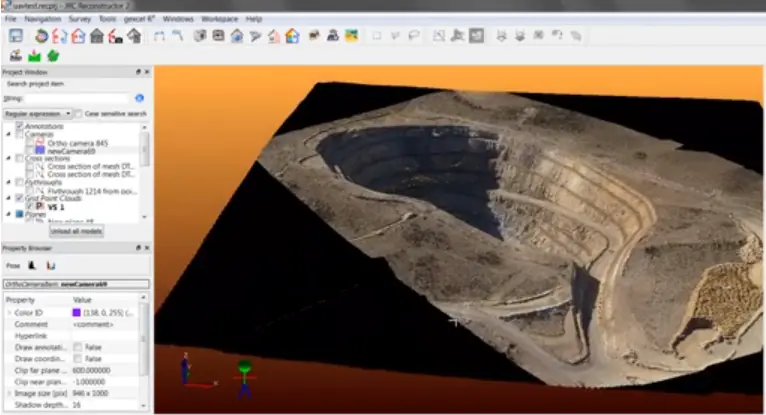
Task: Click the green figure marker in 3D view
Action: point(244,379)
